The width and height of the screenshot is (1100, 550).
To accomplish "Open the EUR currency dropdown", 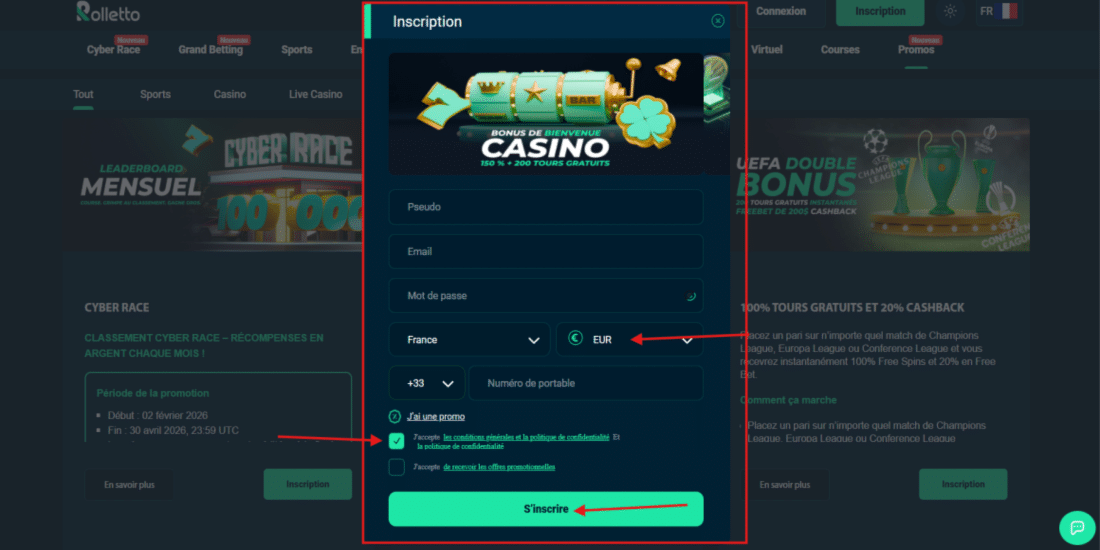I will coord(629,340).
